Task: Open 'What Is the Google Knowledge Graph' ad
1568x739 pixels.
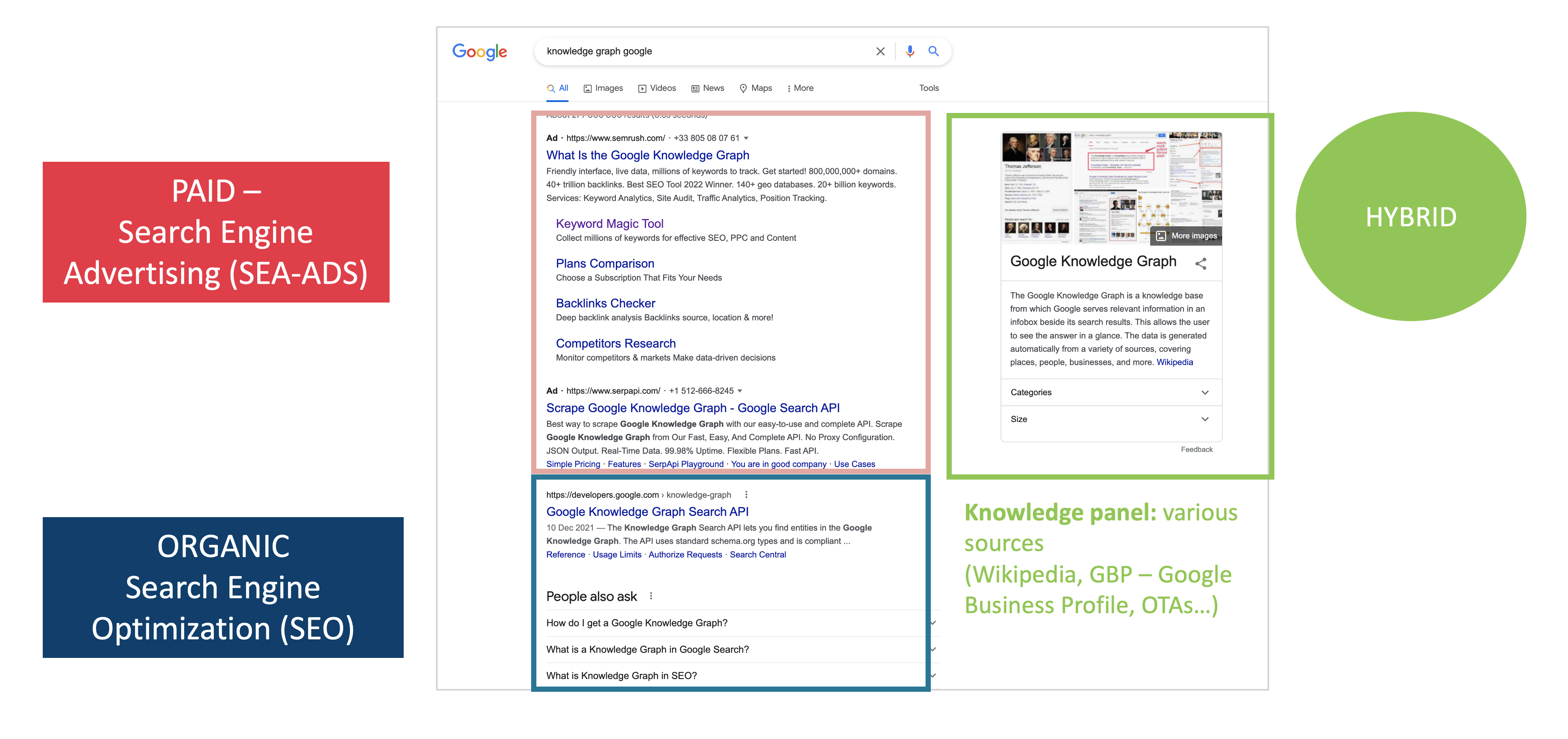Action: tap(648, 155)
